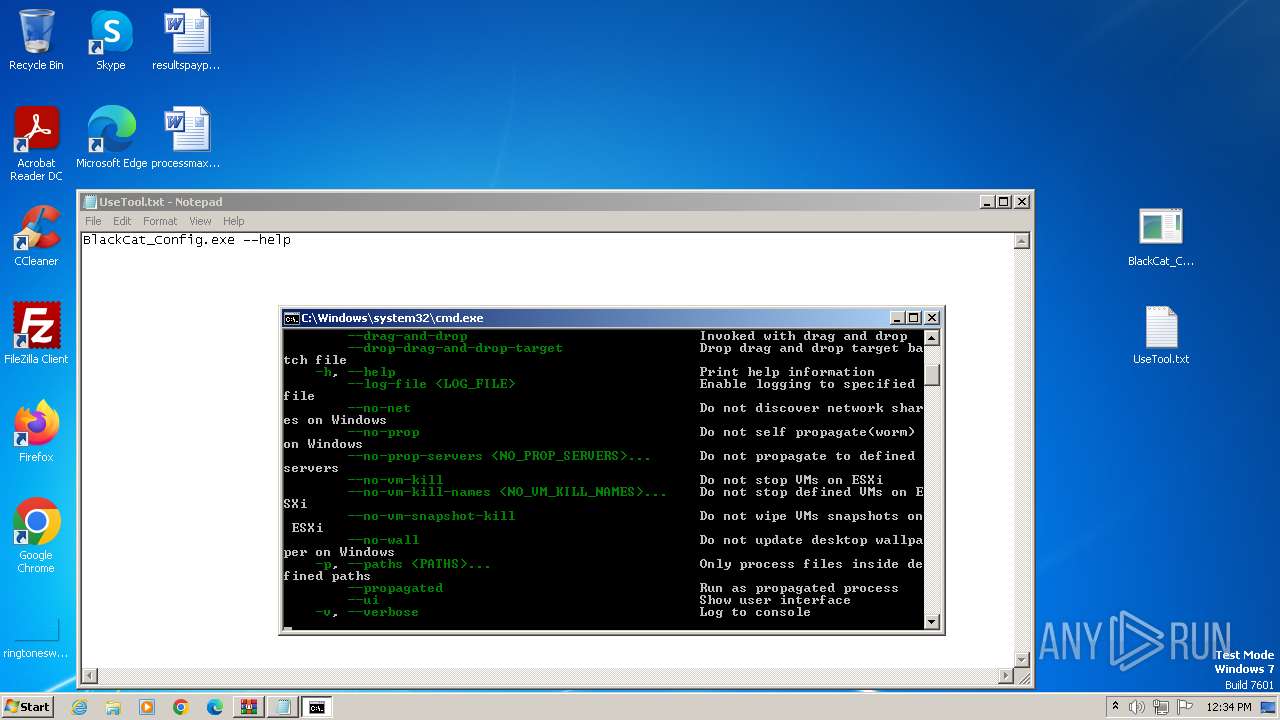Switch to Notepad via taskbar button

tap(283, 707)
